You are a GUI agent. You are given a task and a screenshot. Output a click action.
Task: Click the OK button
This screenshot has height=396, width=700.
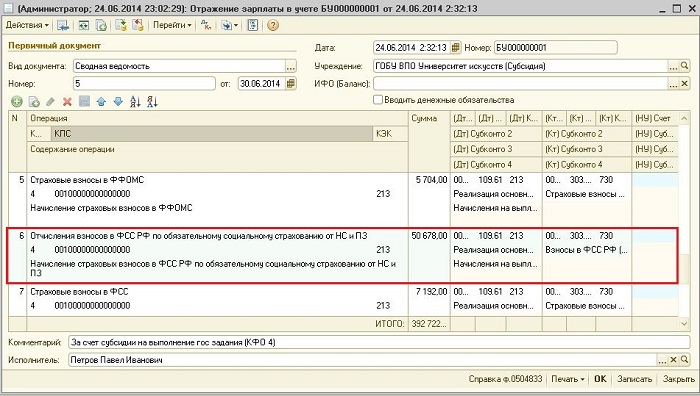click(x=600, y=379)
